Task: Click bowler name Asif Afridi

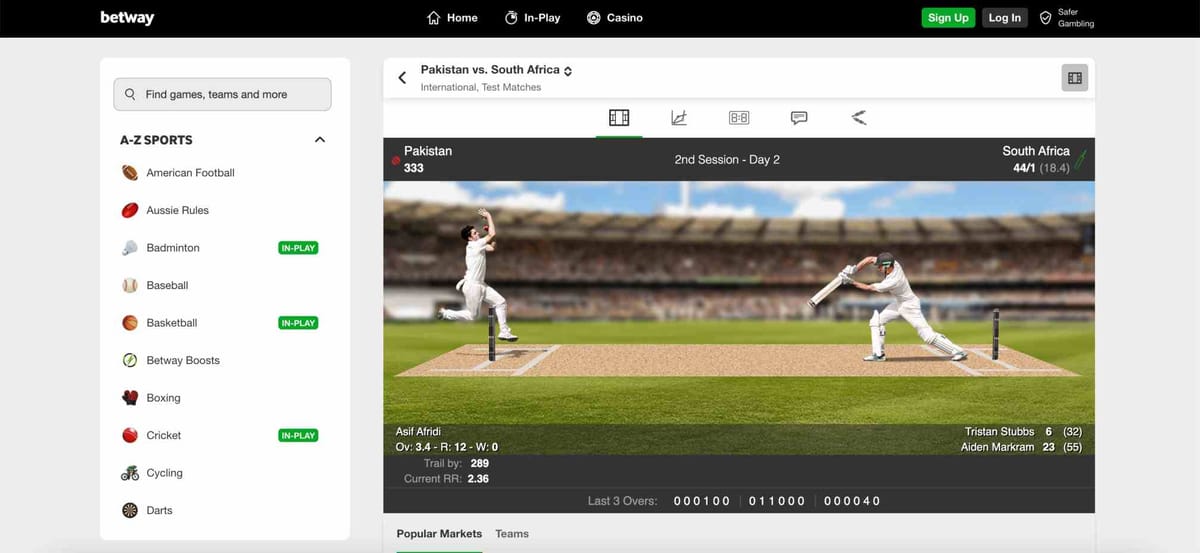Action: click(x=418, y=432)
